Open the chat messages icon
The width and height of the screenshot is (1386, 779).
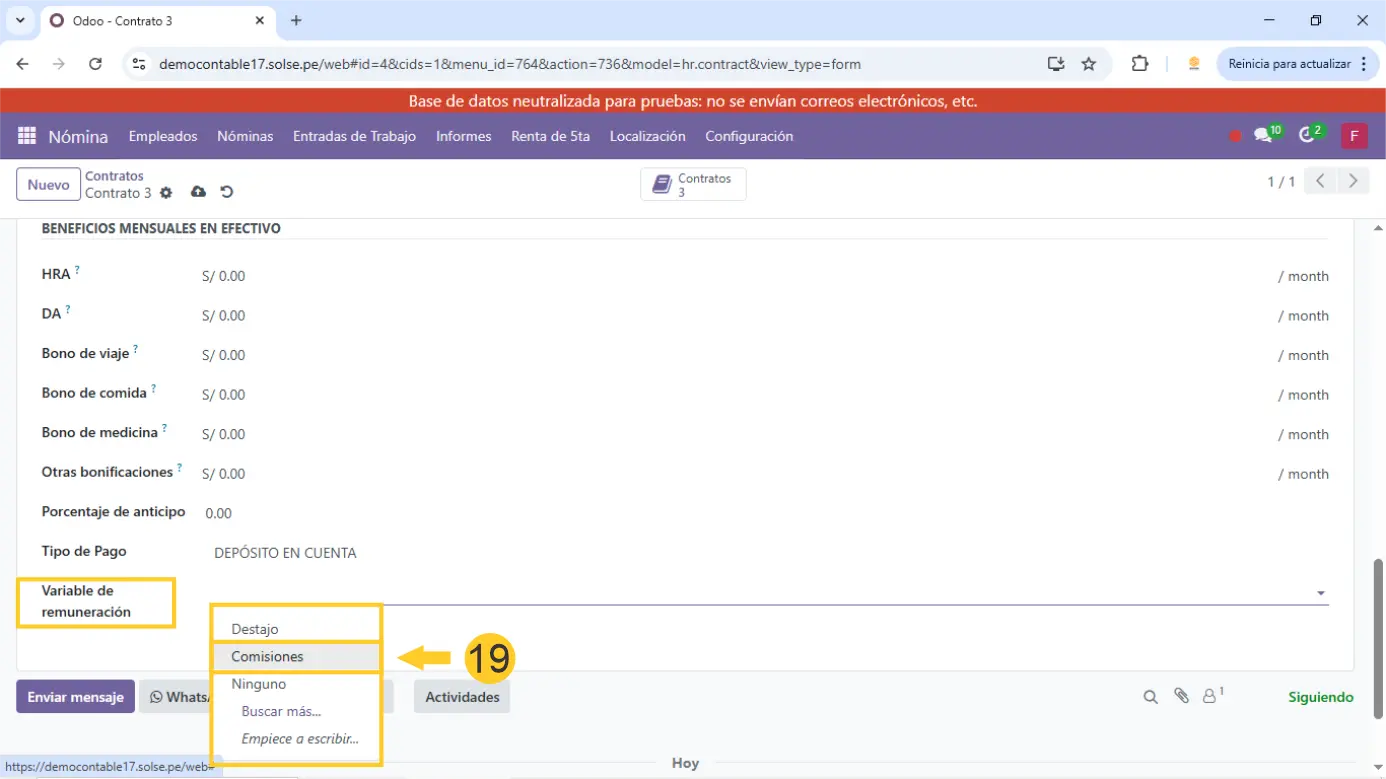[1263, 136]
